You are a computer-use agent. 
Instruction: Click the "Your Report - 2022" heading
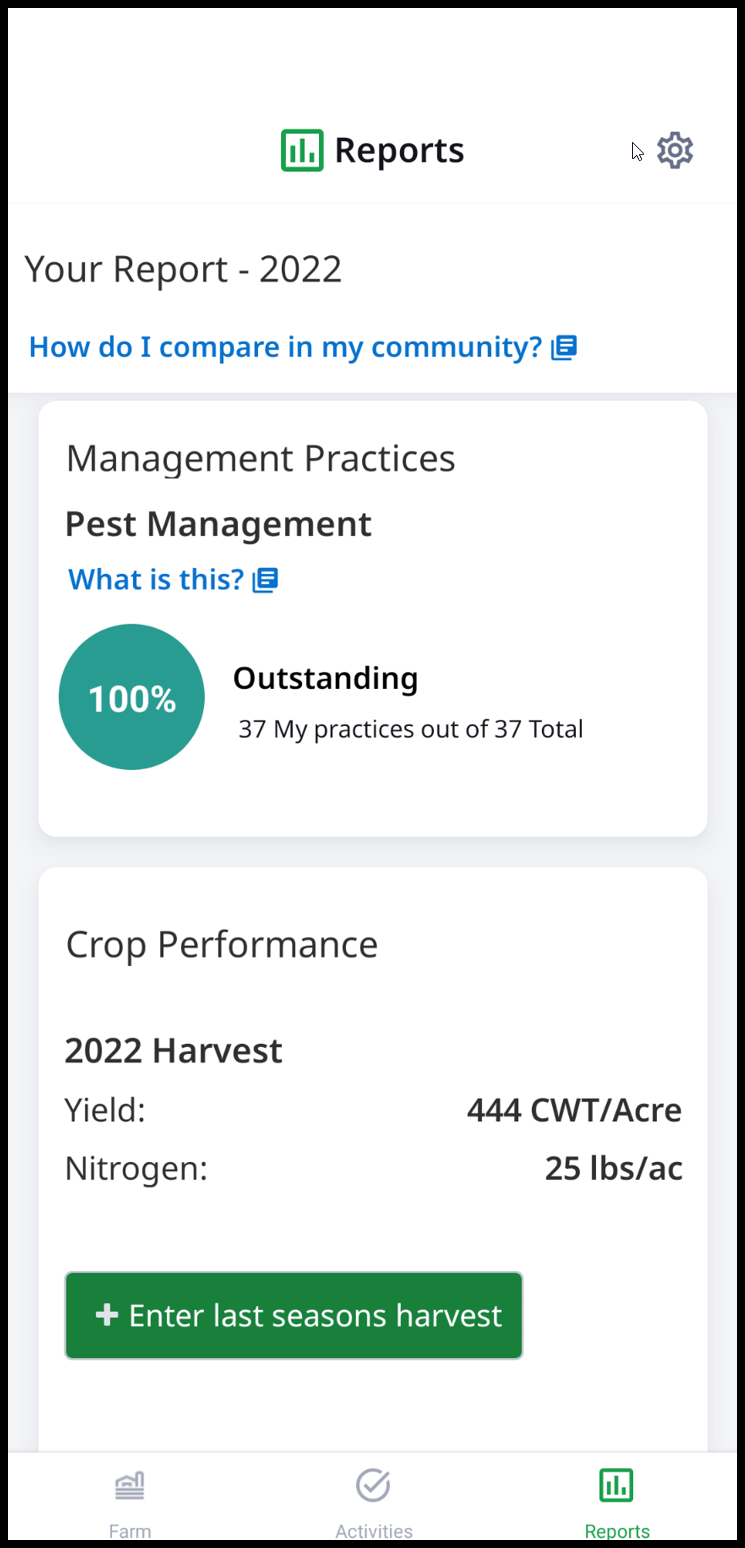[183, 269]
